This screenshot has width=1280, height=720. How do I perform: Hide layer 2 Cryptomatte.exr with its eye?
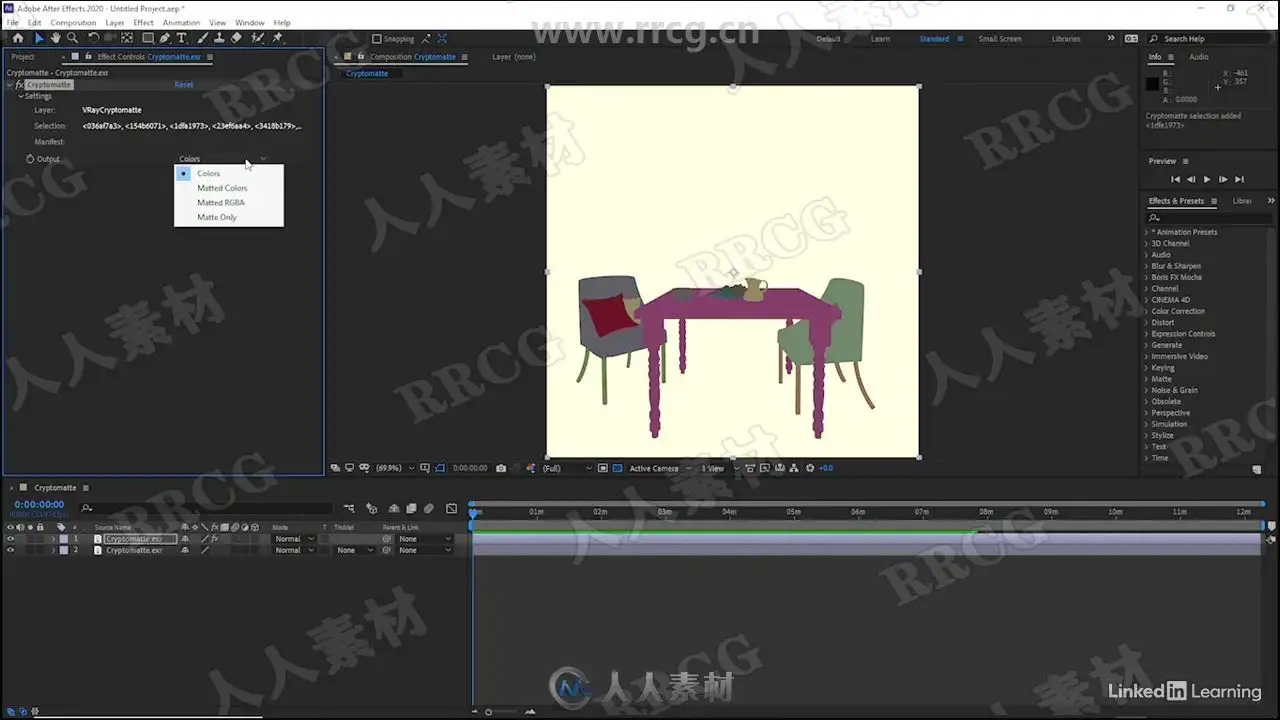11,550
